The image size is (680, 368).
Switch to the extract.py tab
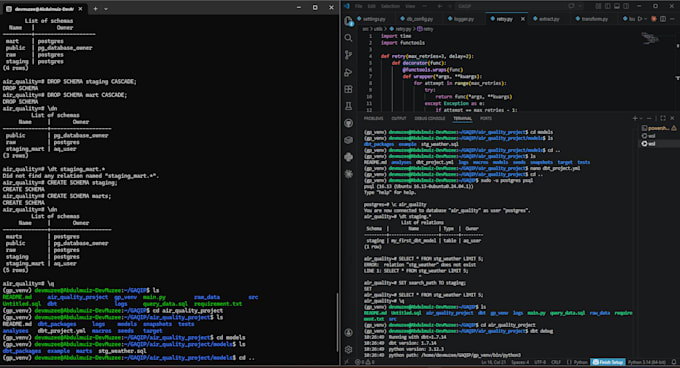click(549, 19)
